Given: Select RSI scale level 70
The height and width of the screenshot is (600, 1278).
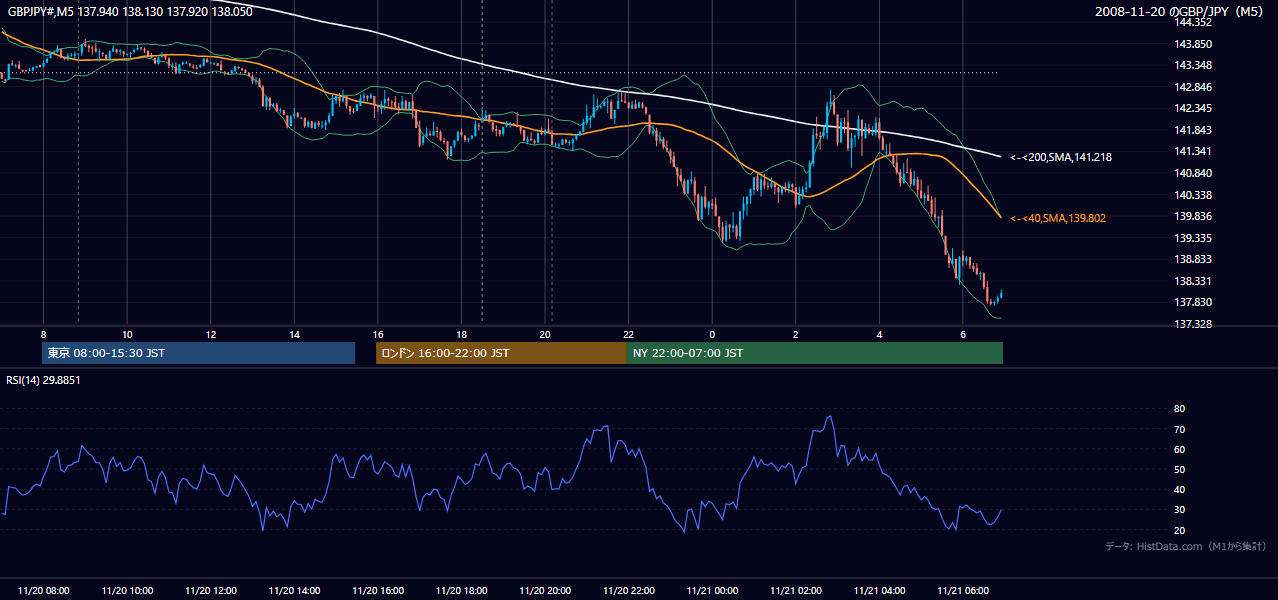Looking at the screenshot, I should pos(1180,429).
